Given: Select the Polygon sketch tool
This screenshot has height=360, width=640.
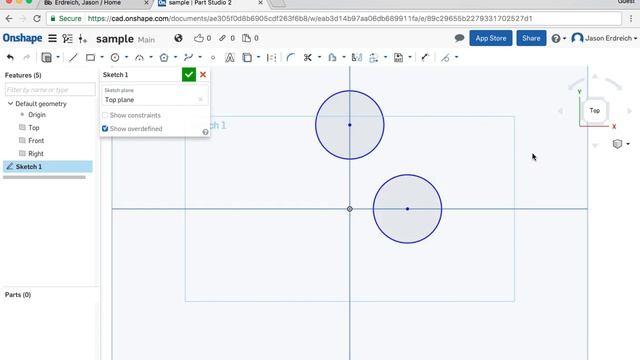Looking at the screenshot, I should point(164,58).
